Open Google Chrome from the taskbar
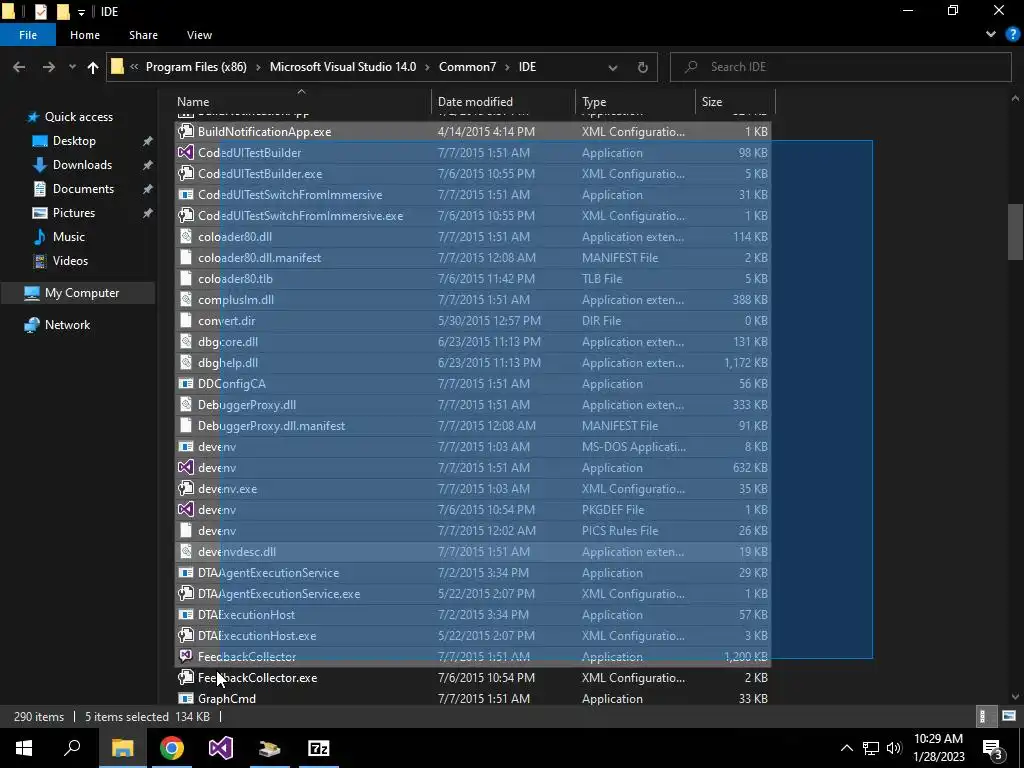 172,748
